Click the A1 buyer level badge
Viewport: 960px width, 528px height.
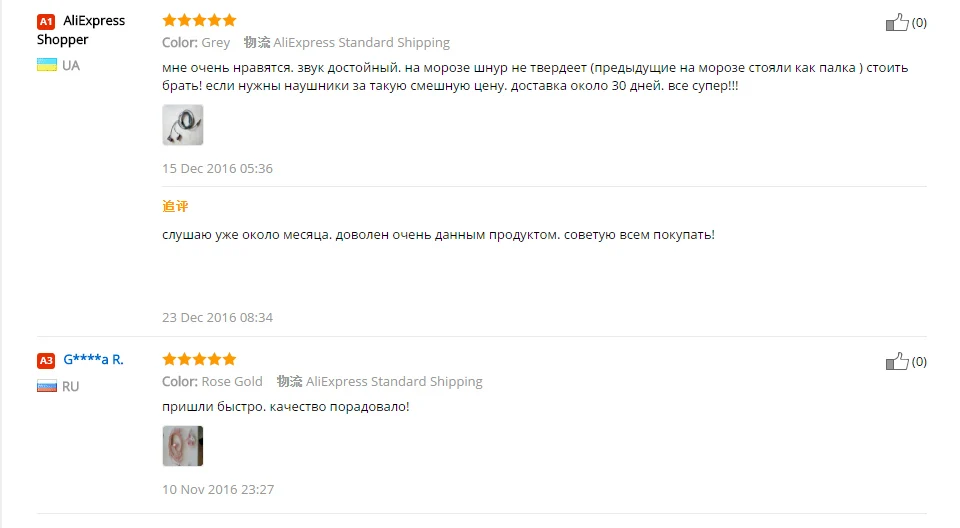[46, 21]
